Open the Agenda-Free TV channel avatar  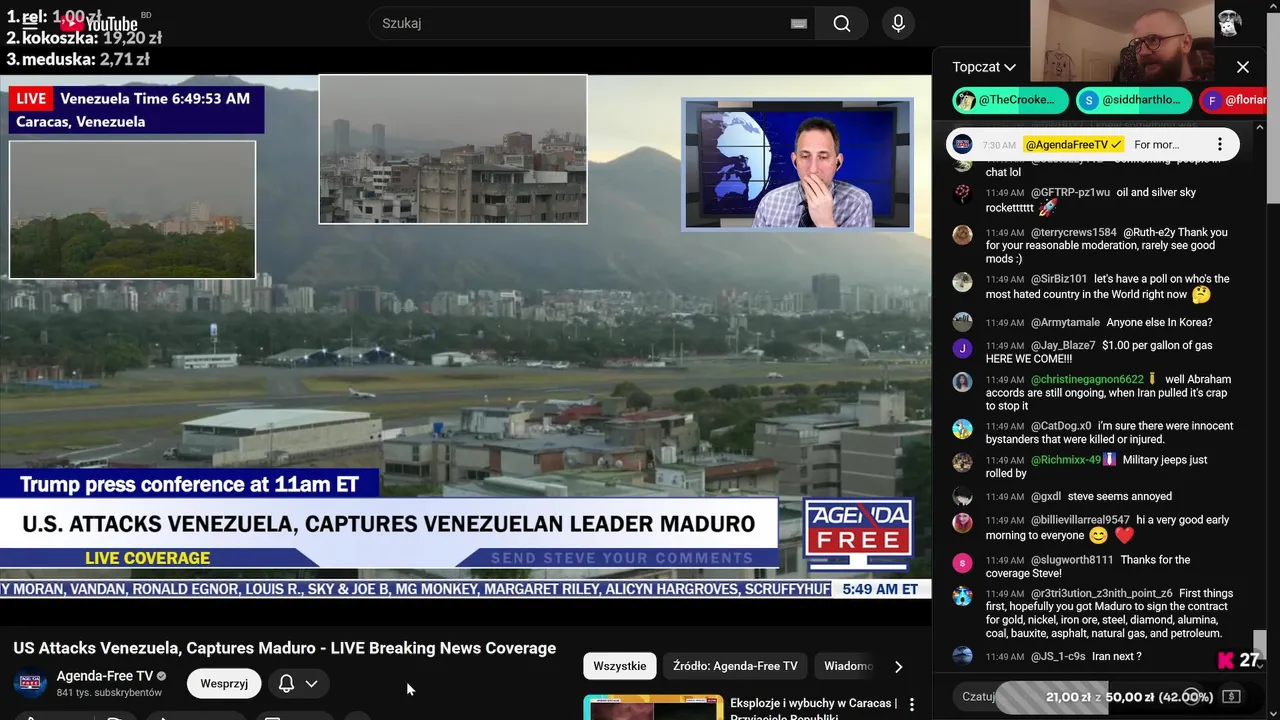point(29,683)
